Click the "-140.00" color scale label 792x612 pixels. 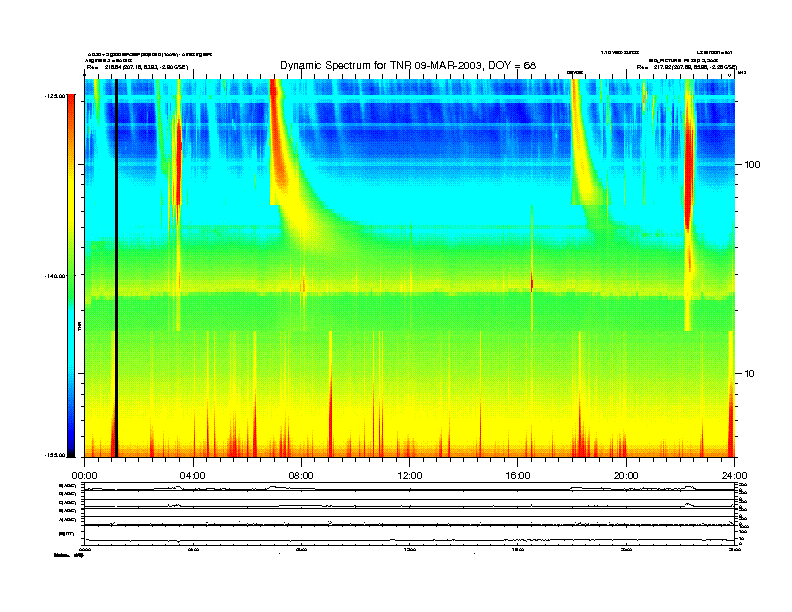(x=56, y=276)
